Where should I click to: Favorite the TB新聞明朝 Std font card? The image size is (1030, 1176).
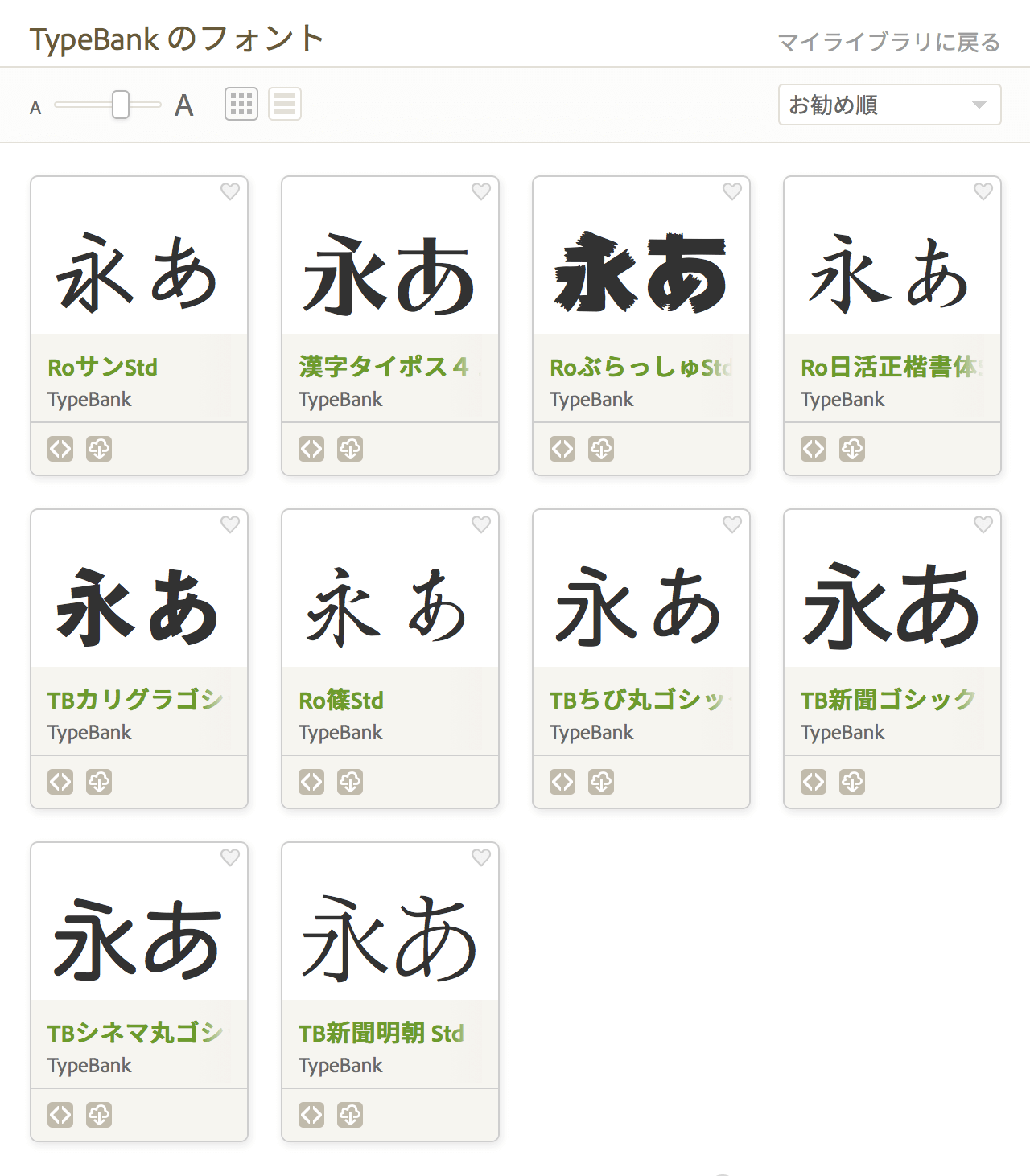481,857
